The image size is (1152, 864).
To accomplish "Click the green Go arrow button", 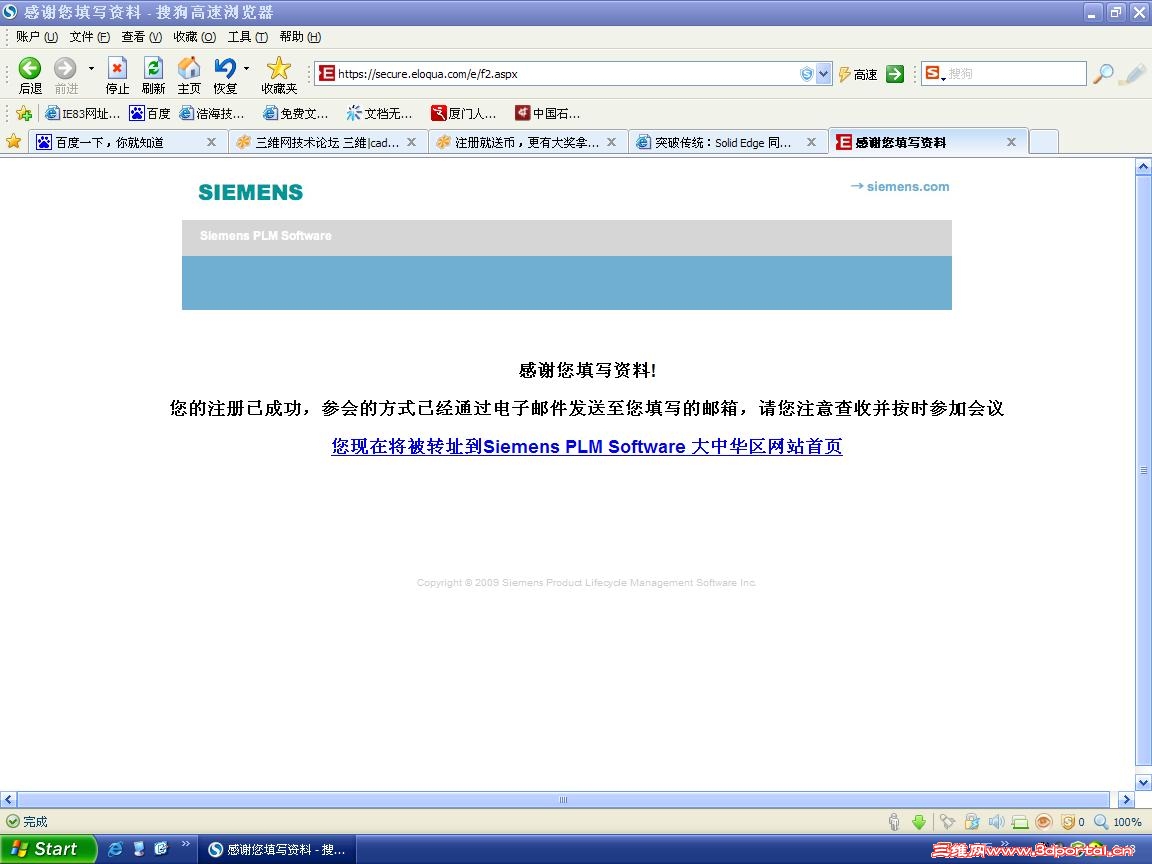I will point(895,73).
